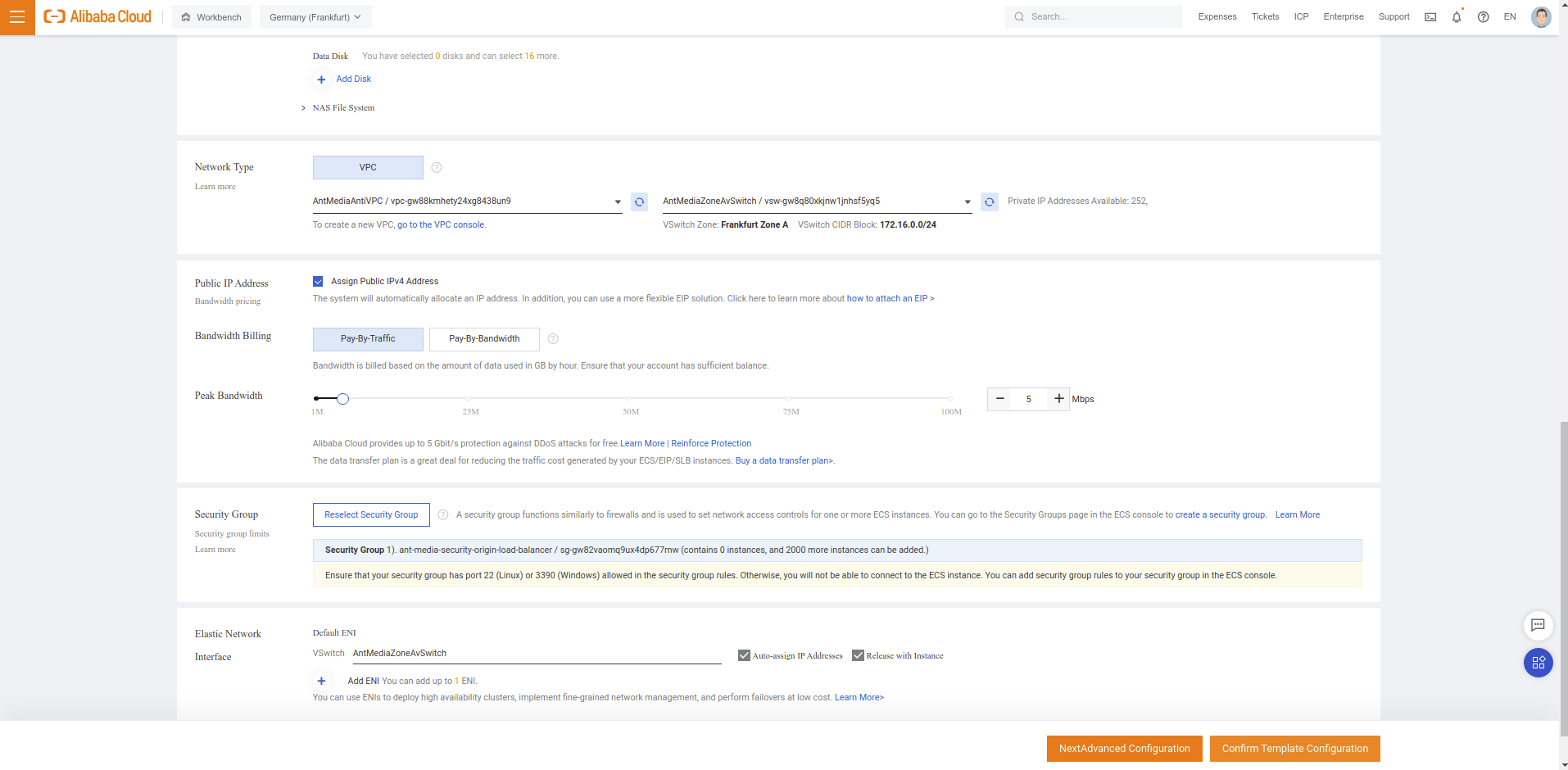The width and height of the screenshot is (1568, 770).
Task: Select Pay-By-Bandwidth billing option
Action: (x=484, y=339)
